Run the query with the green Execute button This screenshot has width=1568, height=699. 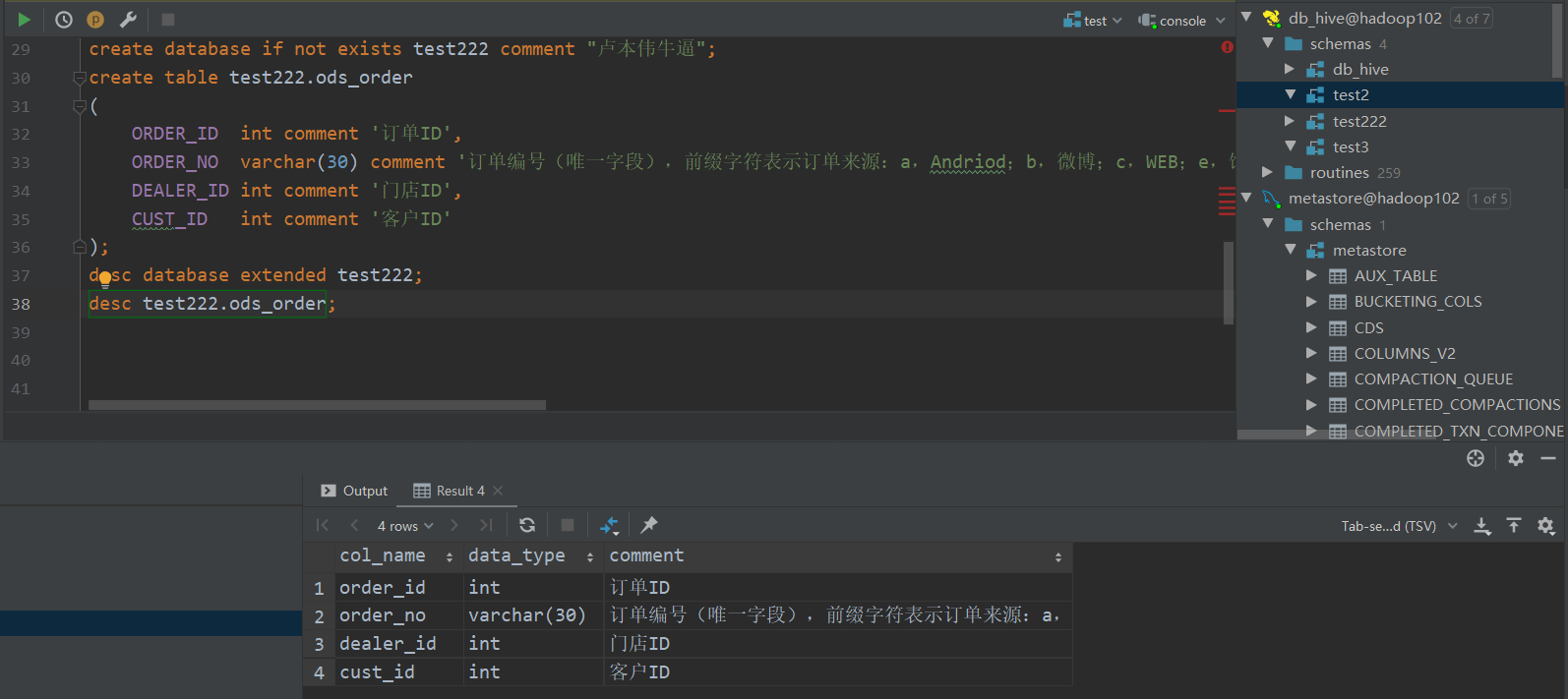tap(25, 20)
